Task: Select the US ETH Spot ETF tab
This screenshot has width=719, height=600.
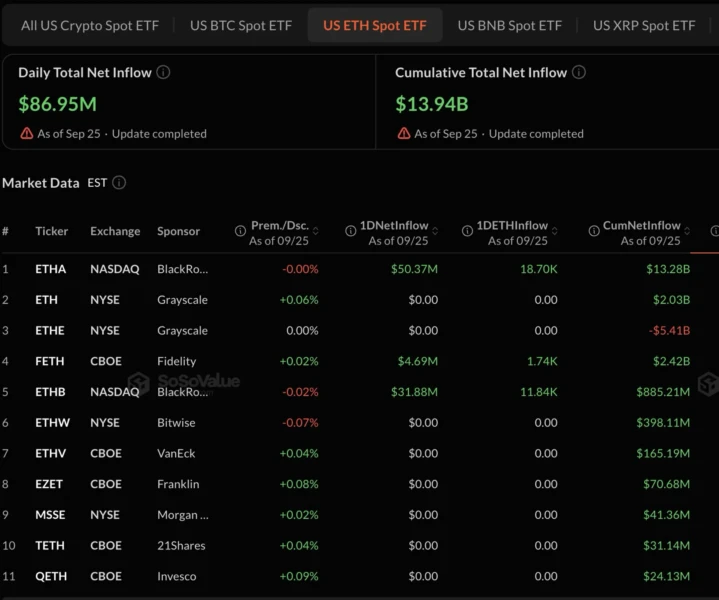Action: [375, 26]
